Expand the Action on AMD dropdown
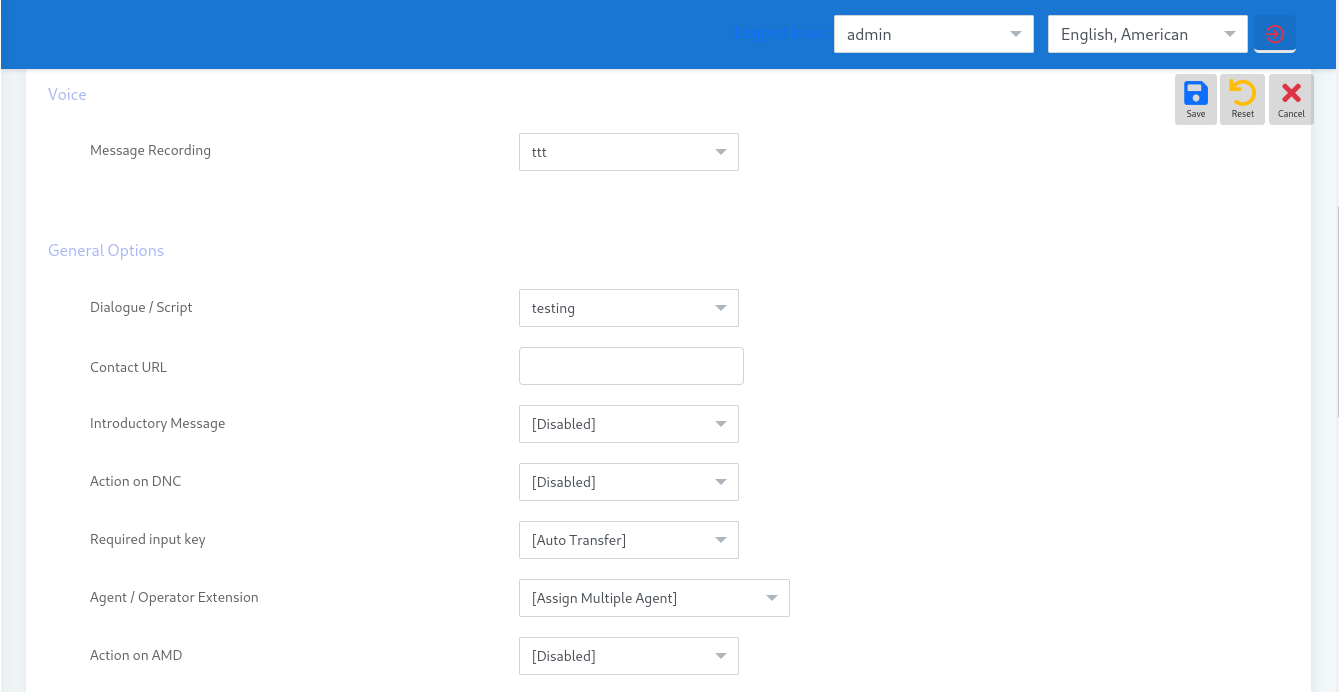The height and width of the screenshot is (692, 1339). pos(628,656)
